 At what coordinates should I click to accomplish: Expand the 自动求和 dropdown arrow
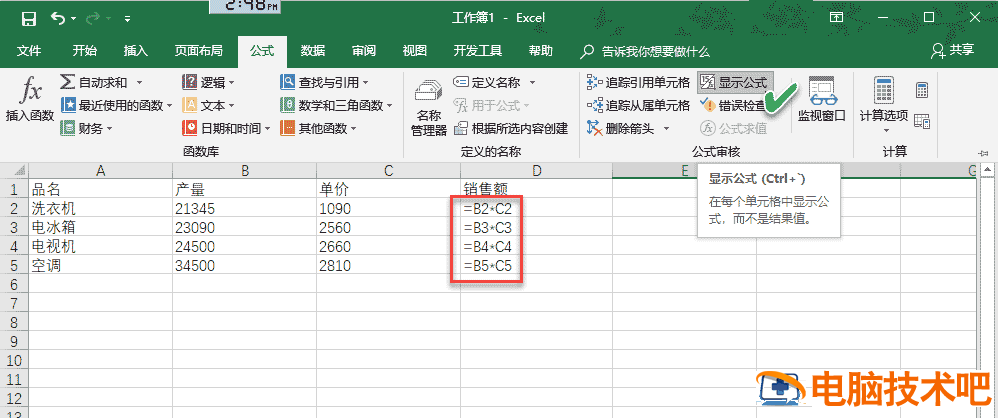139,83
